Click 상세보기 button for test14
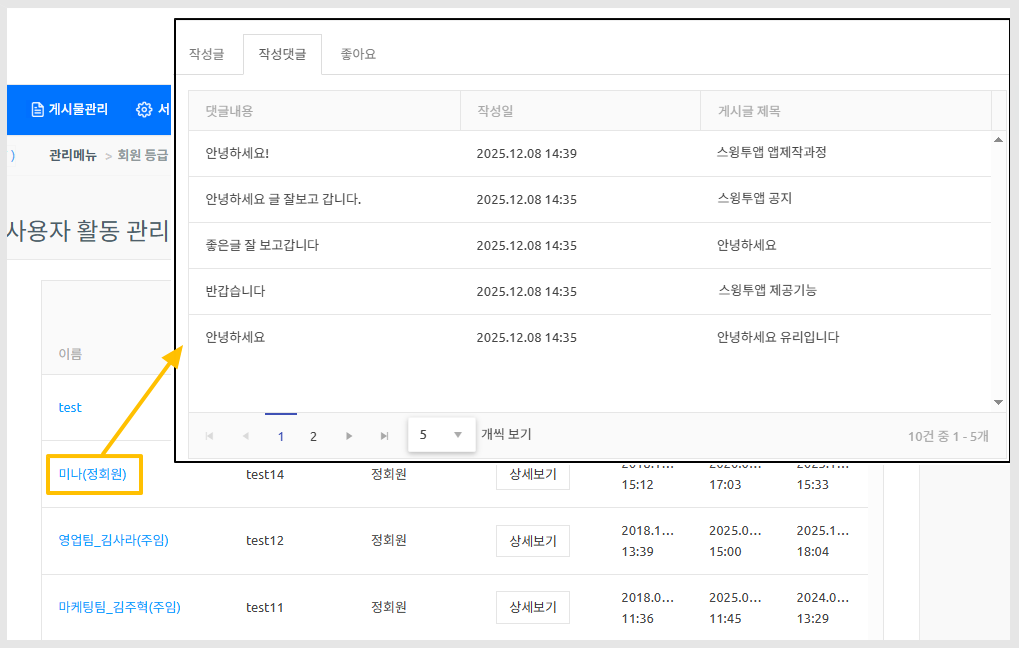This screenshot has width=1019, height=648. pos(532,474)
